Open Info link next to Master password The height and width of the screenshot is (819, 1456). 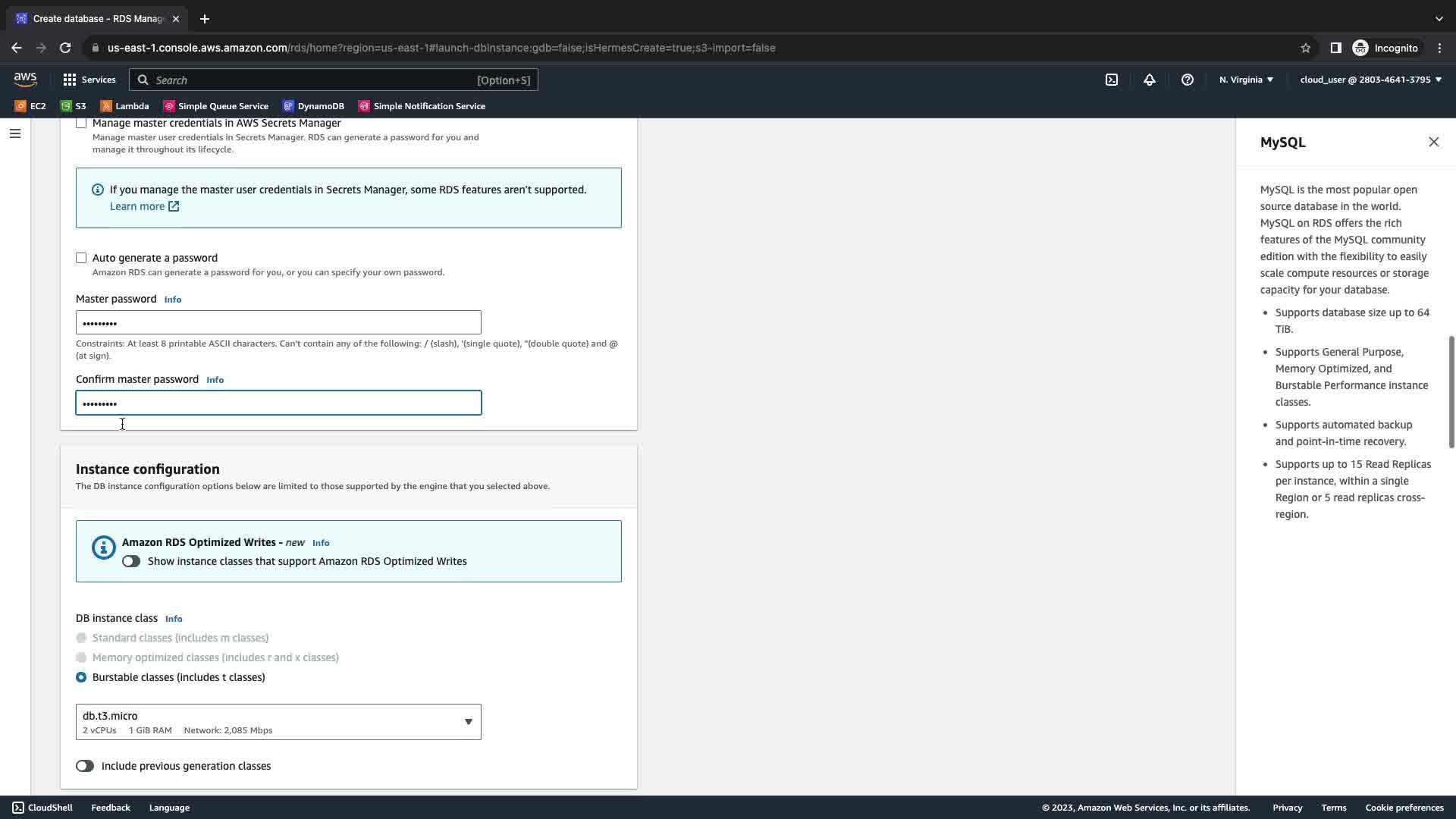(x=173, y=300)
